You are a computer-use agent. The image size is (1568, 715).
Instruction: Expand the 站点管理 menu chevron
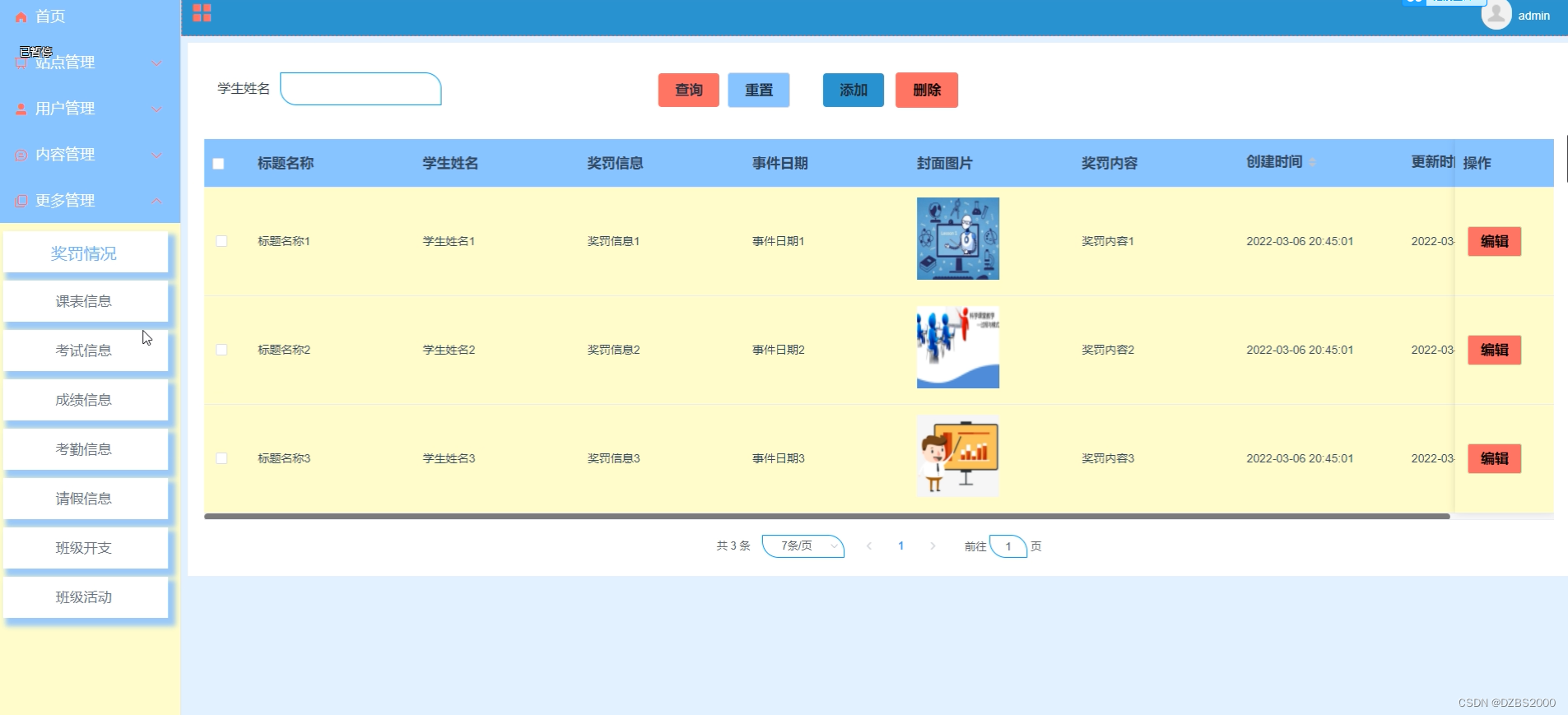(156, 63)
